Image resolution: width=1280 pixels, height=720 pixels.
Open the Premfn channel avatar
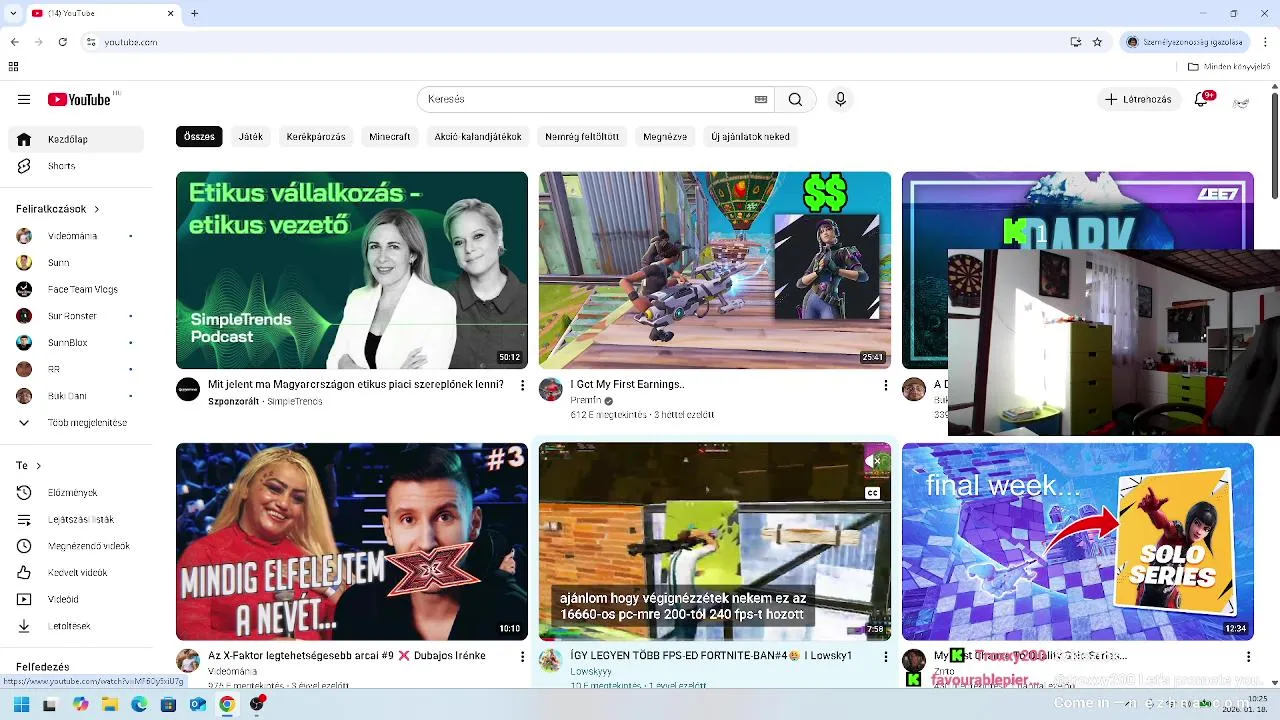[551, 389]
